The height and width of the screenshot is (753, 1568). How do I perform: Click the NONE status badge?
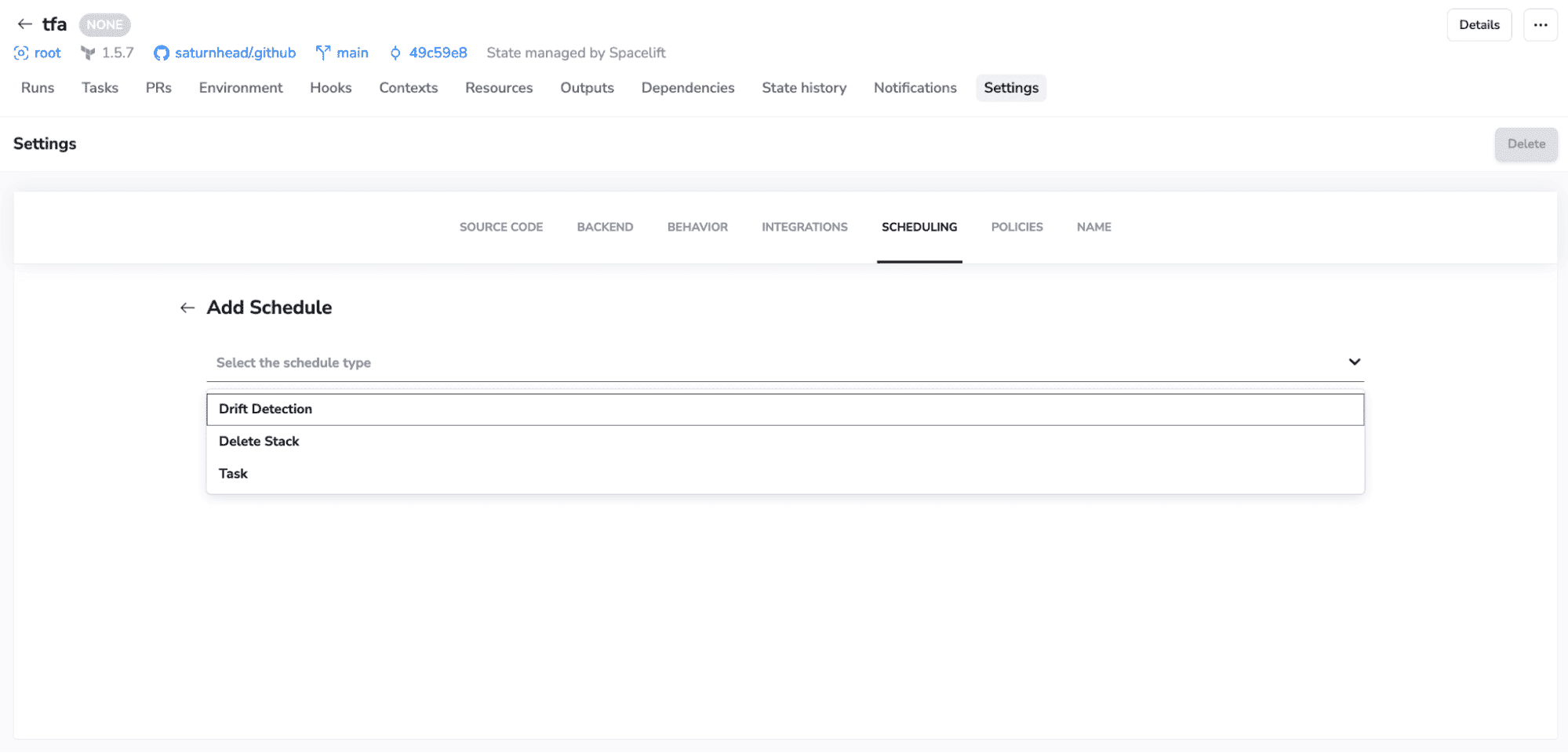pos(104,24)
